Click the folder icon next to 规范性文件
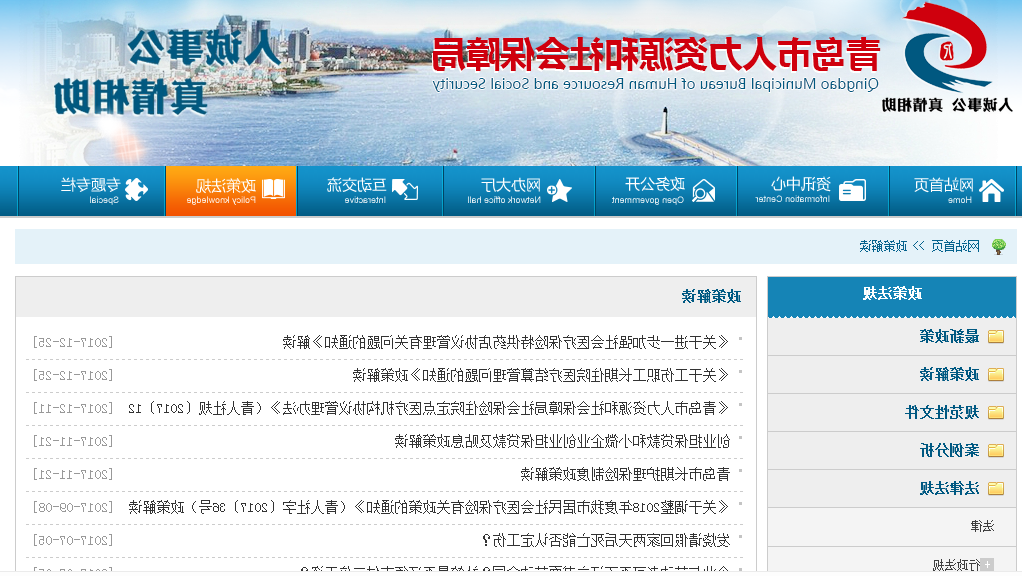Viewport: 1022px width, 576px height. (995, 412)
